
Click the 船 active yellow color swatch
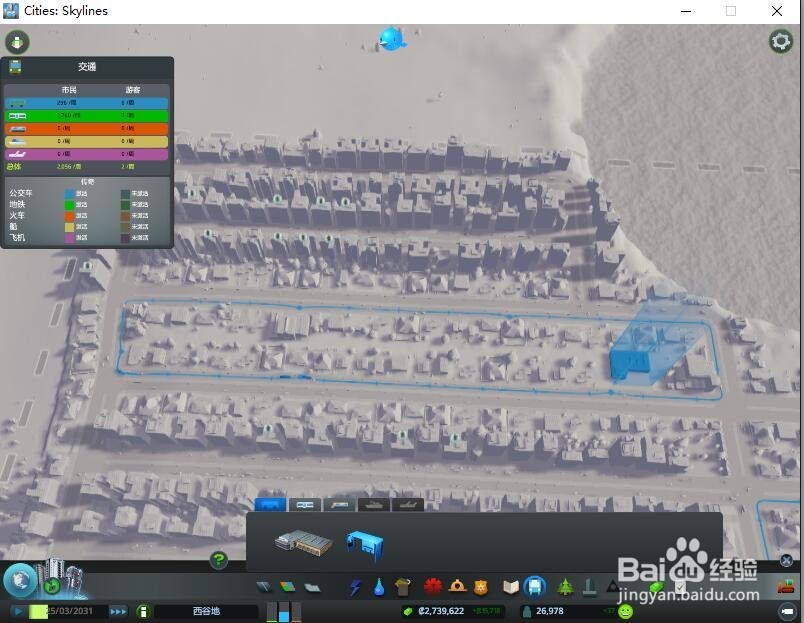[69, 227]
